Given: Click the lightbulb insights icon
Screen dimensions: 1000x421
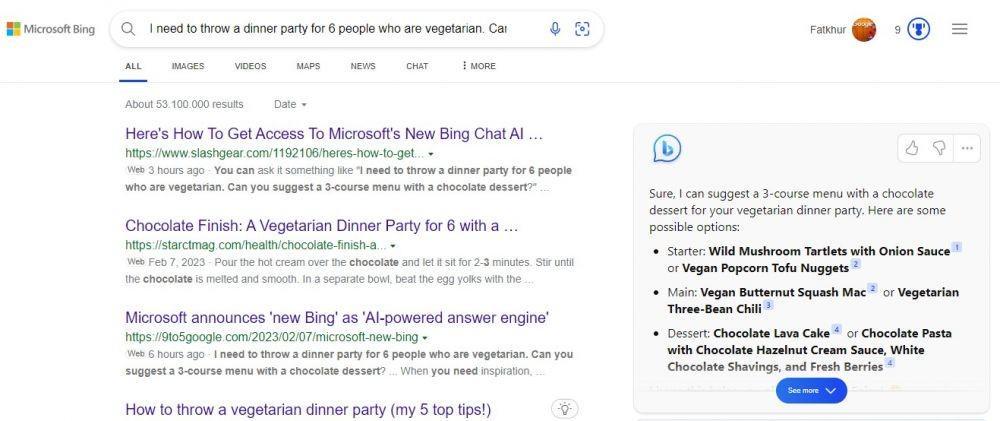Looking at the screenshot, I should pos(564,408).
